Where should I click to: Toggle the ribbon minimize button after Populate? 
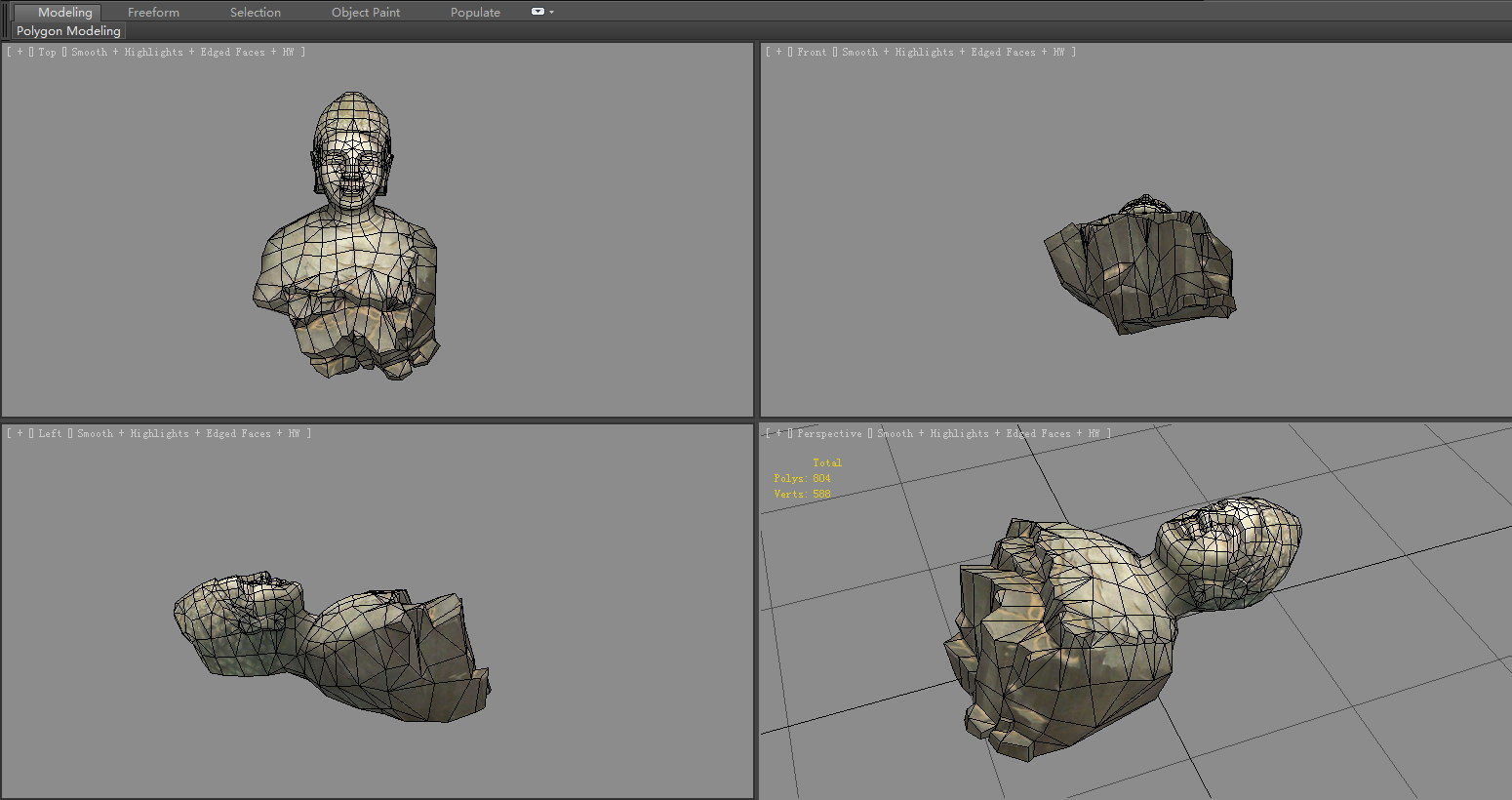(537, 12)
